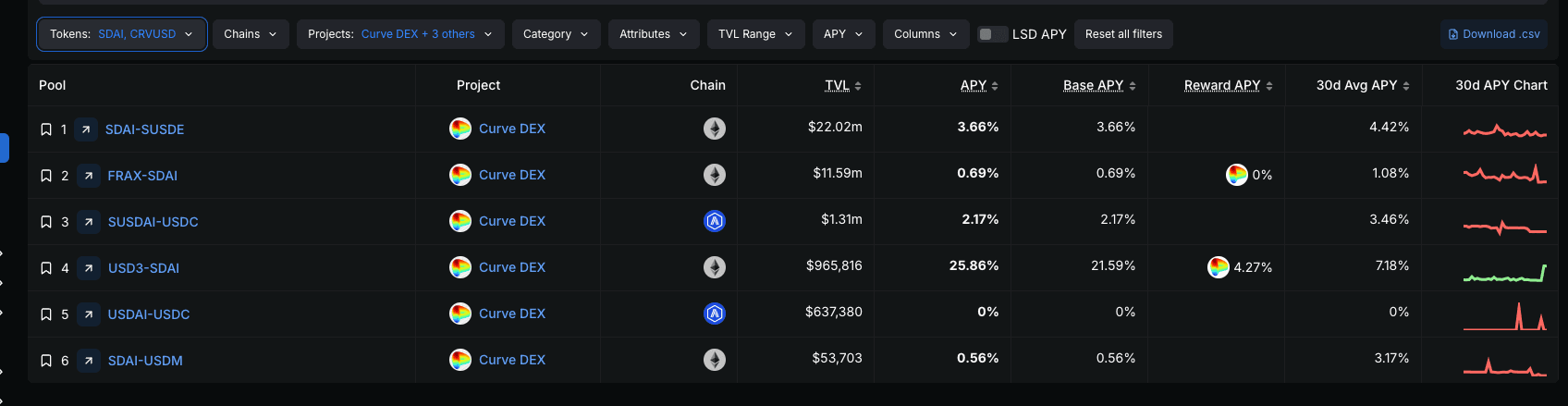Bookmark the USD3-SDAI pool
The image size is (1568, 406).
[x=46, y=268]
